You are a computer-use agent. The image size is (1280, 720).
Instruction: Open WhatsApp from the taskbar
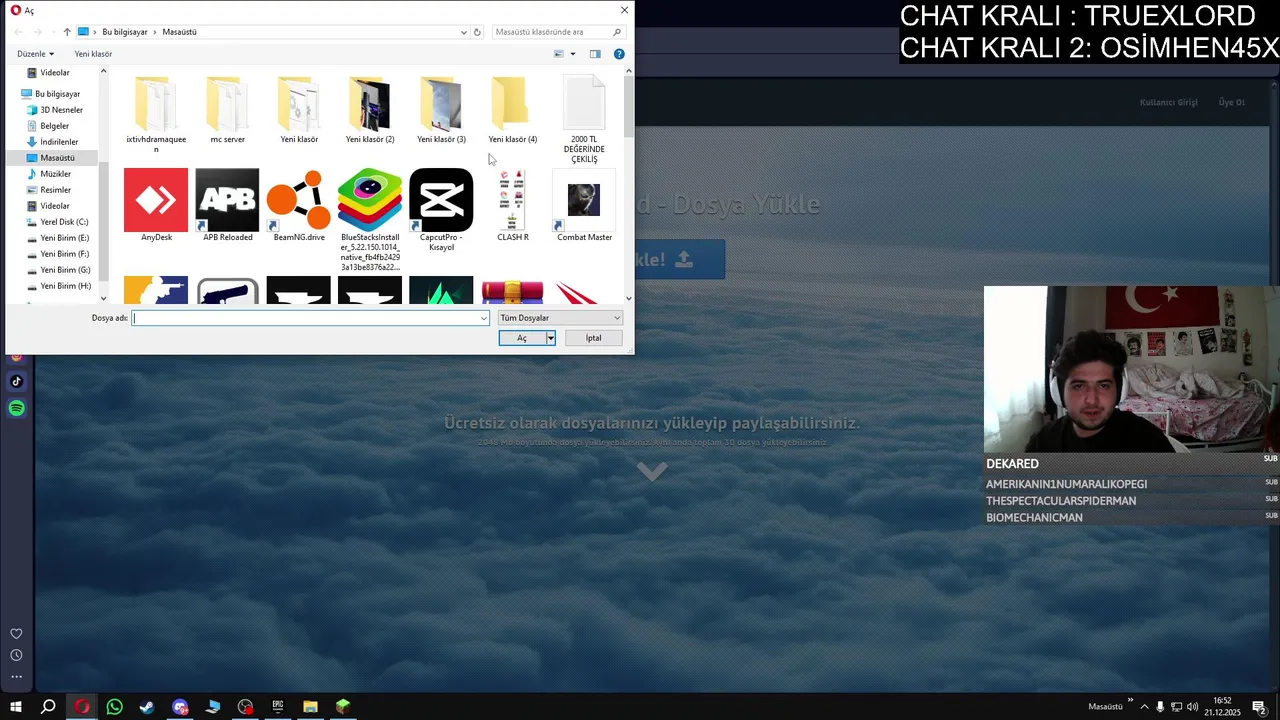tap(114, 707)
